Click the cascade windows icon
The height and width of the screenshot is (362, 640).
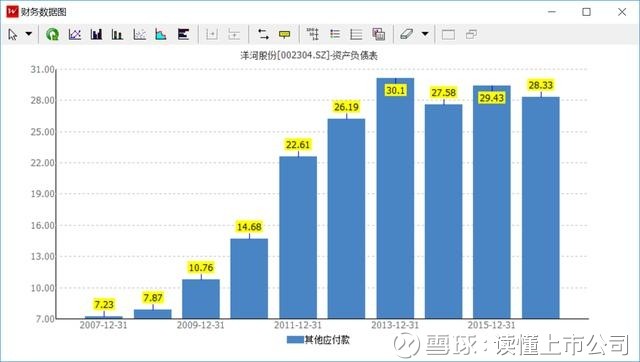pos(471,34)
